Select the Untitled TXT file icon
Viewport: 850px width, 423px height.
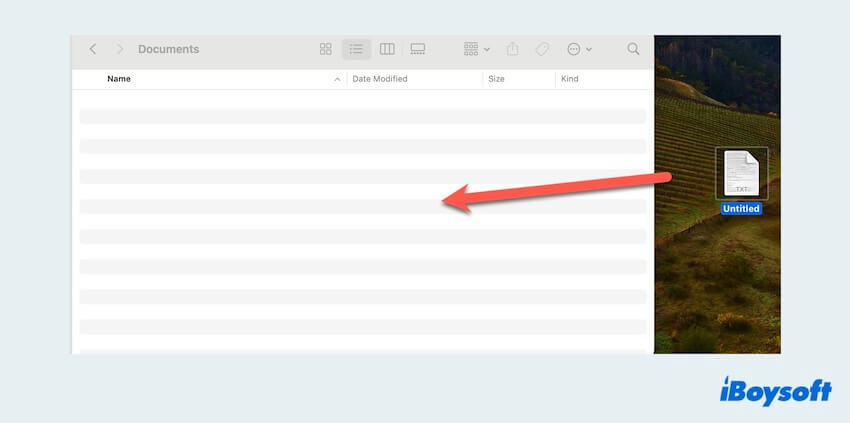click(x=741, y=173)
